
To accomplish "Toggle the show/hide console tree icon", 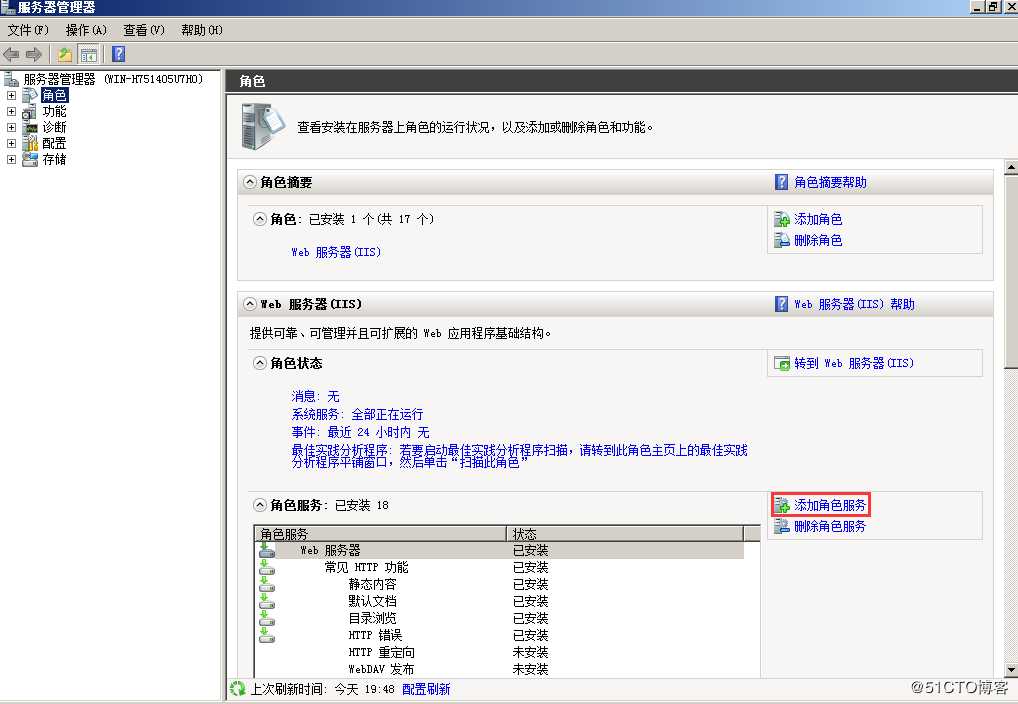I will tap(88, 55).
